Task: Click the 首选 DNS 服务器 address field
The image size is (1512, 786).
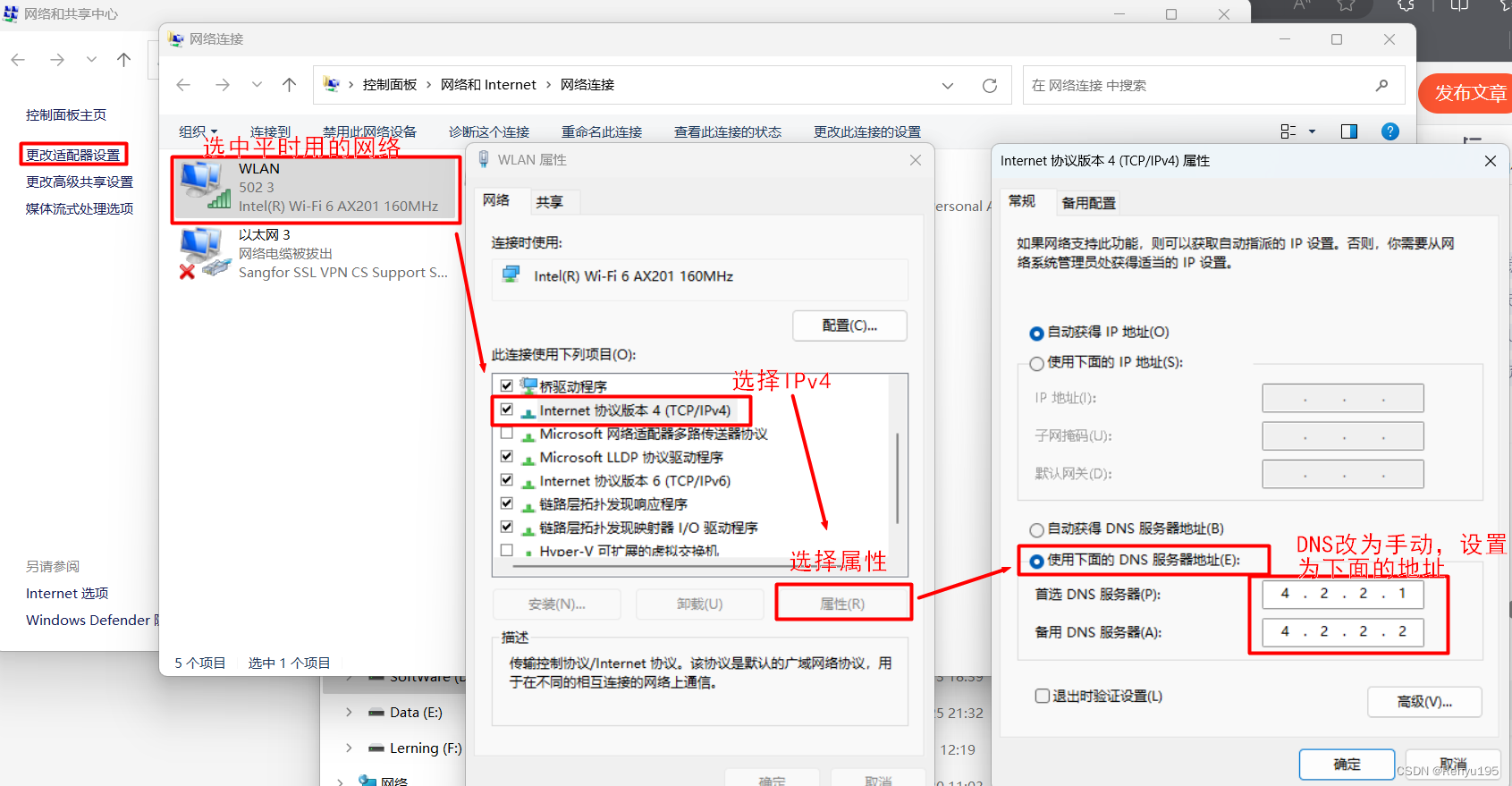Action: 1343,594
